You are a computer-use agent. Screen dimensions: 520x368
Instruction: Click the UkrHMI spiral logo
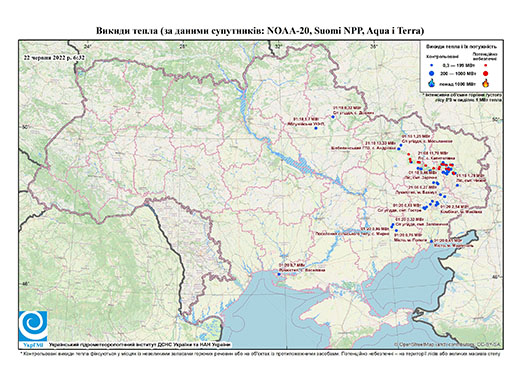coord(33,326)
